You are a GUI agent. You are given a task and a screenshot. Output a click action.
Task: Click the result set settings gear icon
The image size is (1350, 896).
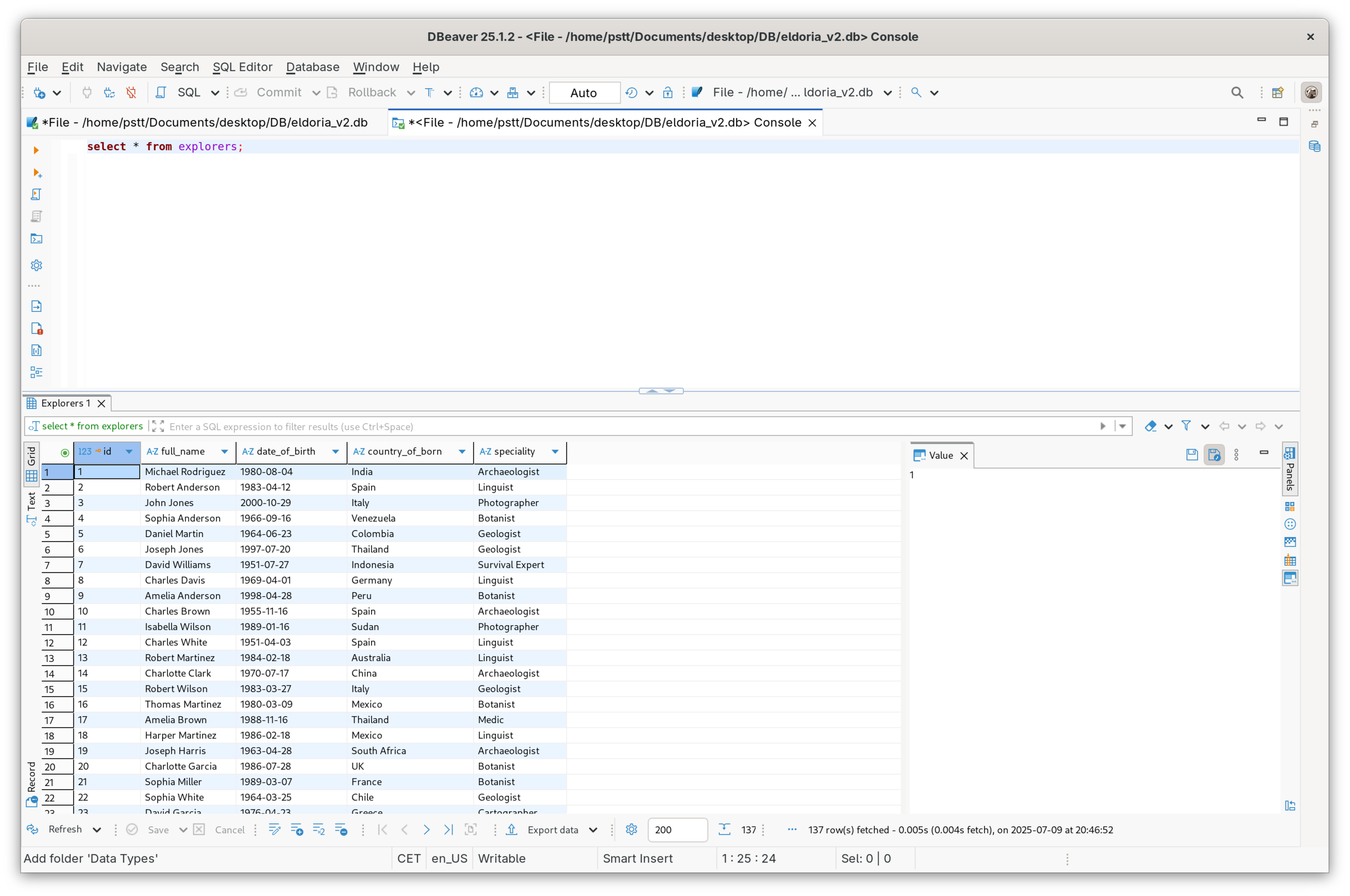[631, 830]
